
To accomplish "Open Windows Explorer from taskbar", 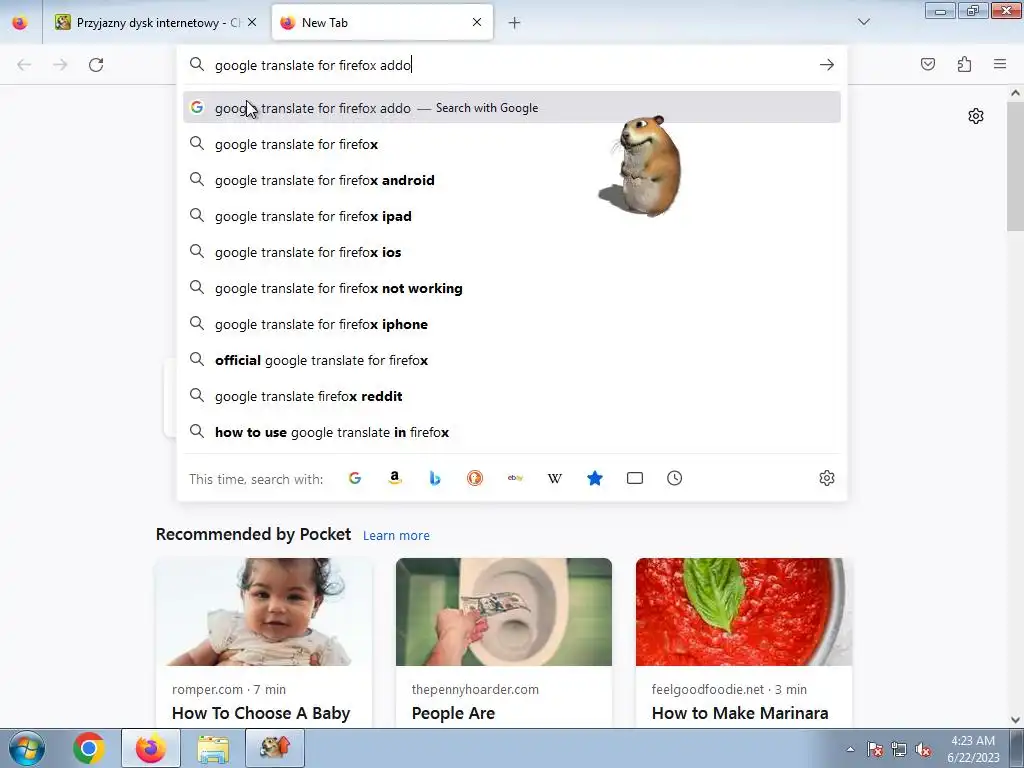I will pyautogui.click(x=213, y=749).
